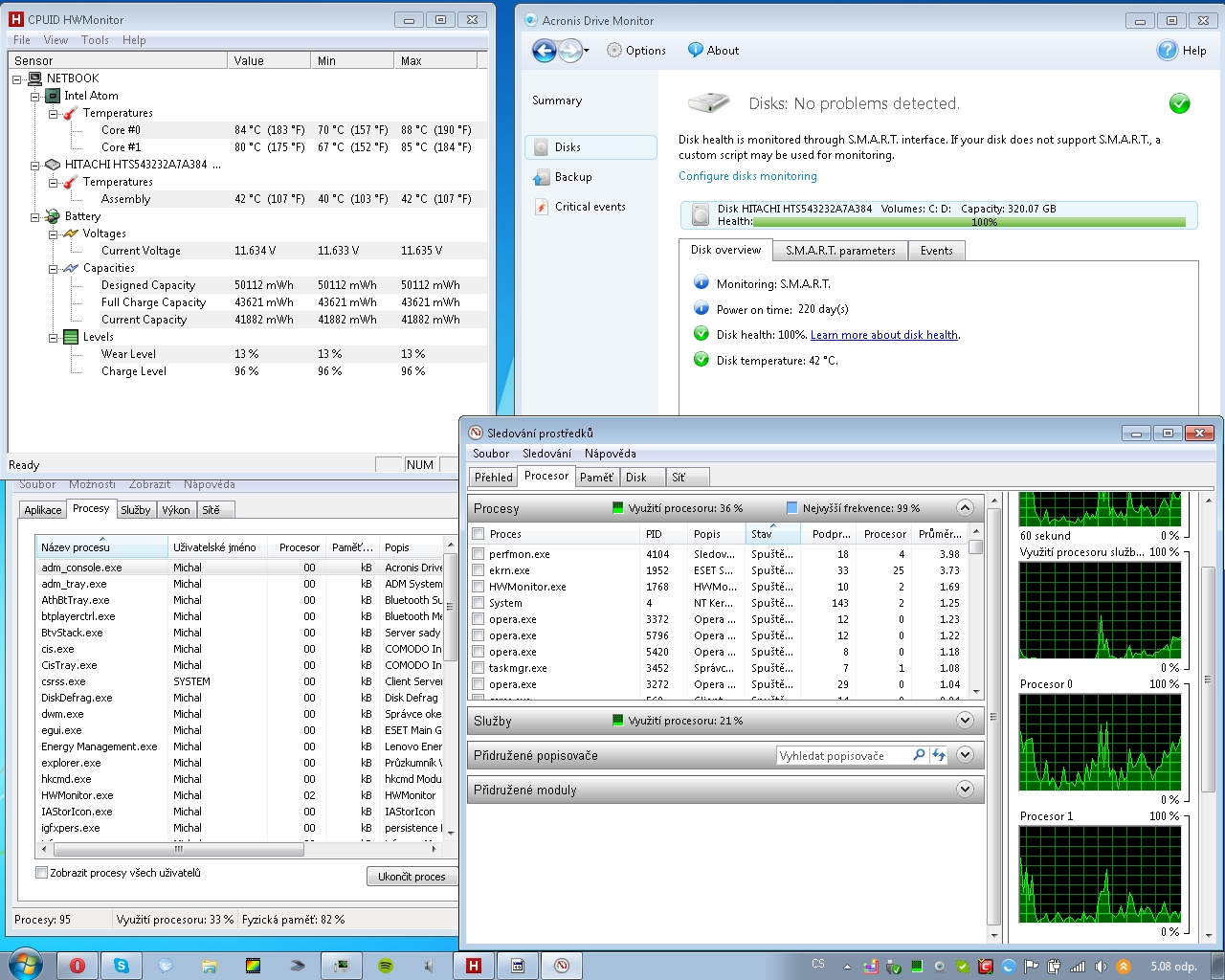Check the HWMonitor.exe process checkbox
1225x980 pixels.
click(479, 587)
